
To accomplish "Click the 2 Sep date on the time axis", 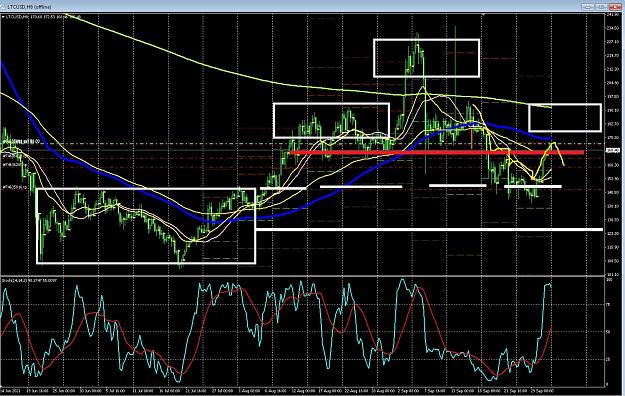I will 409,391.
